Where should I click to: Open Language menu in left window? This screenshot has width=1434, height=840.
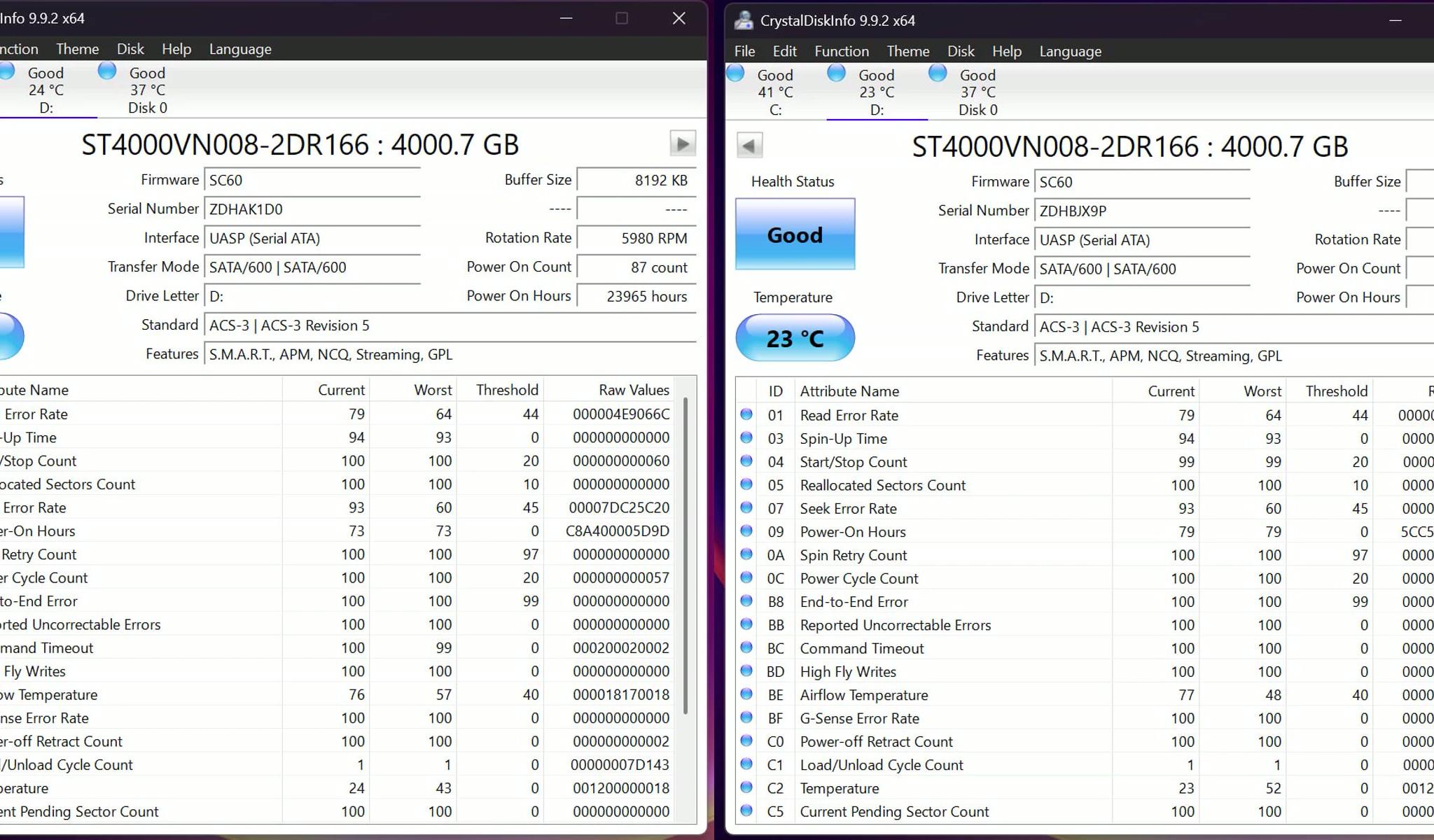point(240,49)
